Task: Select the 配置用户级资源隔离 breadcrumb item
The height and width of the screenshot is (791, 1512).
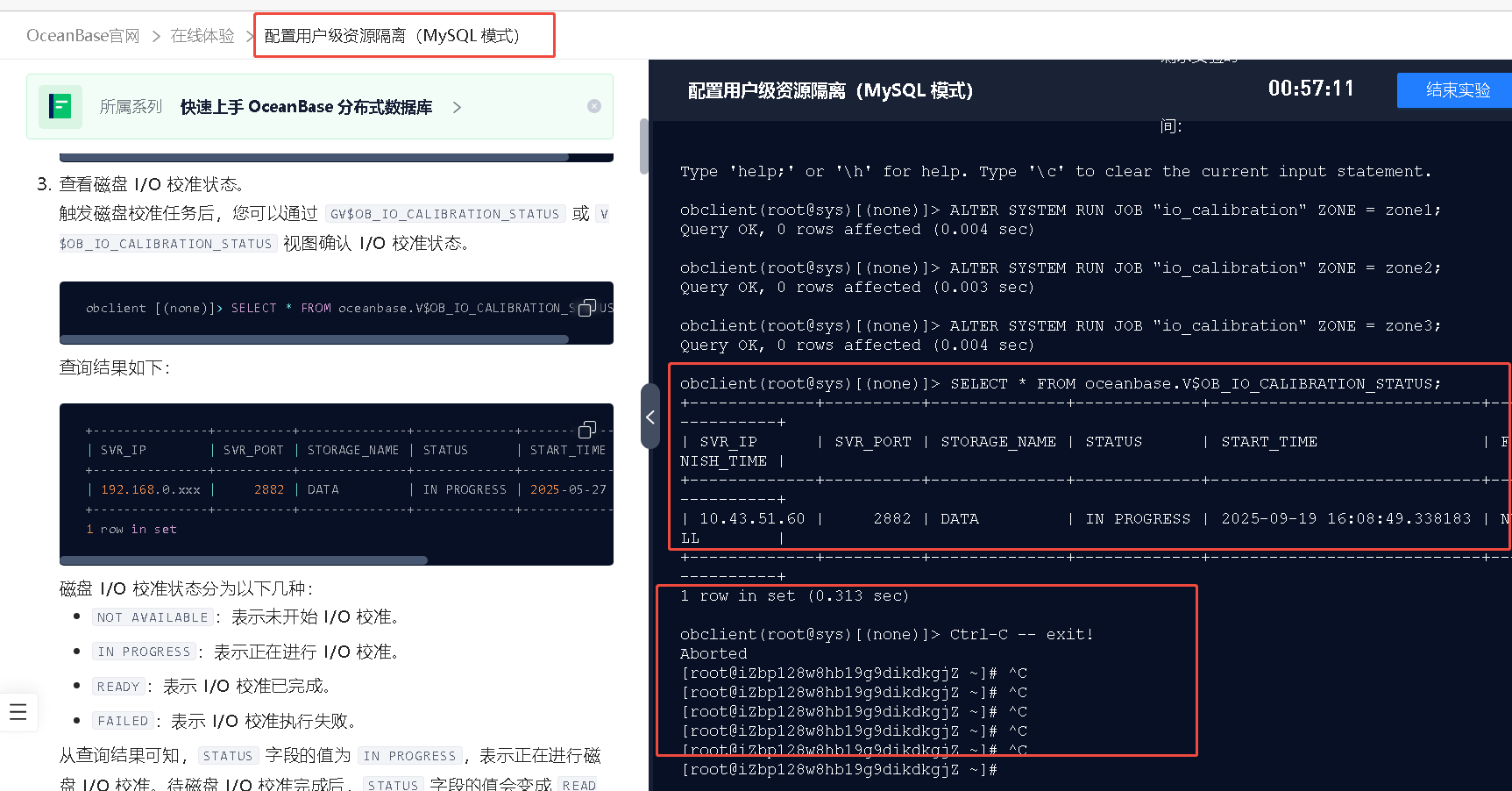Action: tap(392, 36)
